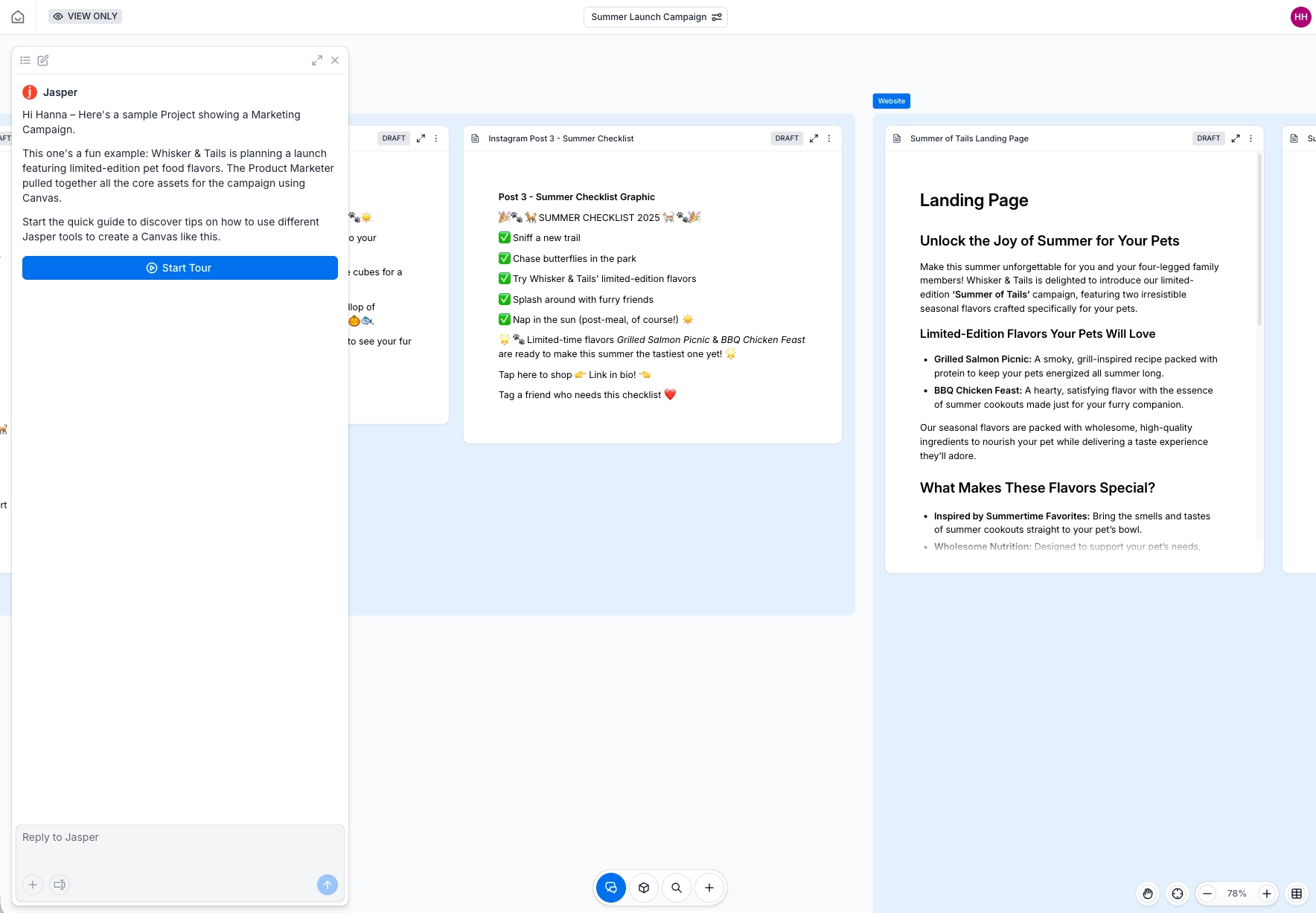Expand the Summer of Tails Landing Page card
The height and width of the screenshot is (913, 1316).
pos(1236,138)
